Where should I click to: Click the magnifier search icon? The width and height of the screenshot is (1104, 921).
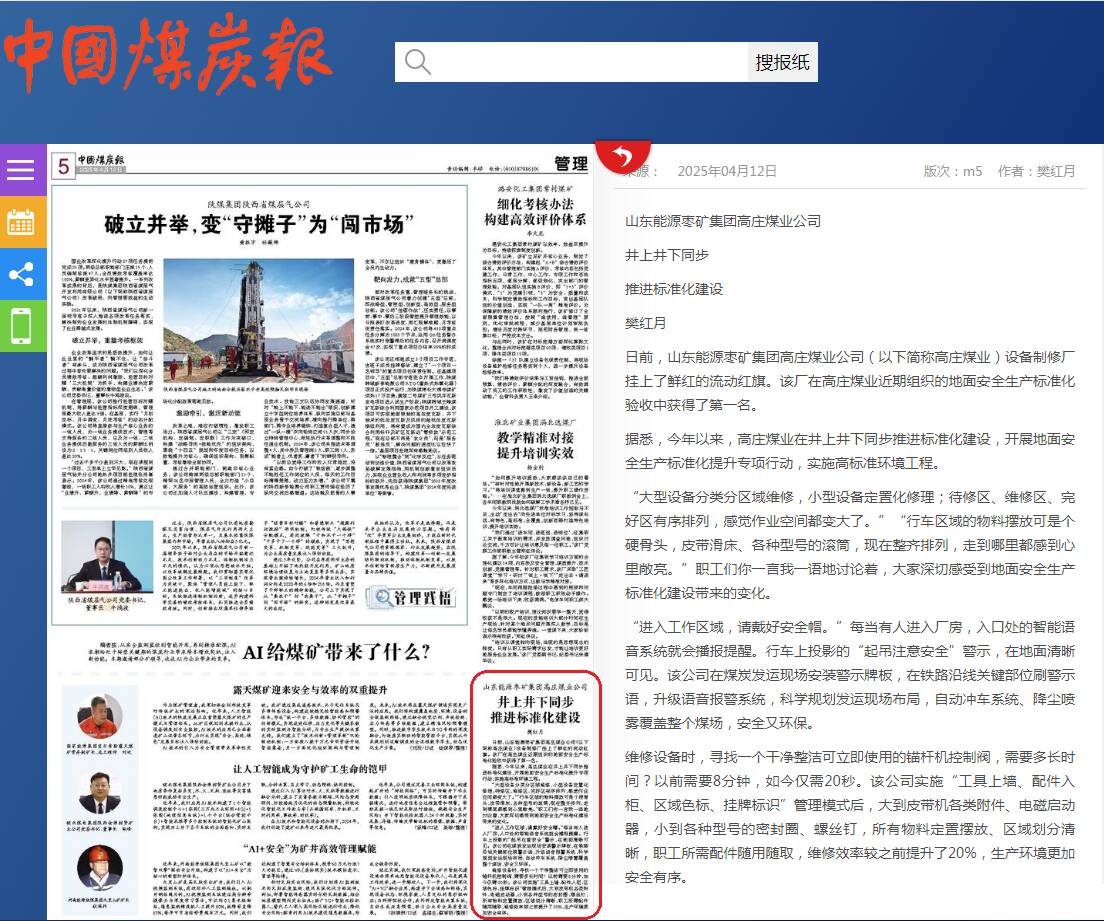pos(418,62)
